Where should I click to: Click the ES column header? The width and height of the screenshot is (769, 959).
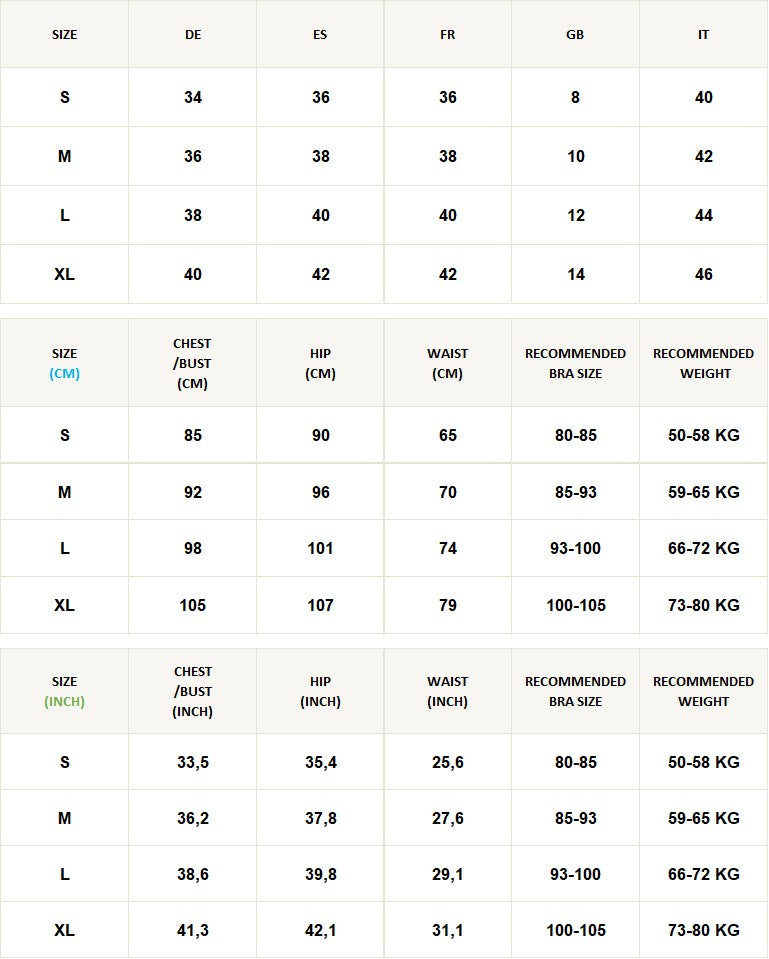pyautogui.click(x=320, y=35)
